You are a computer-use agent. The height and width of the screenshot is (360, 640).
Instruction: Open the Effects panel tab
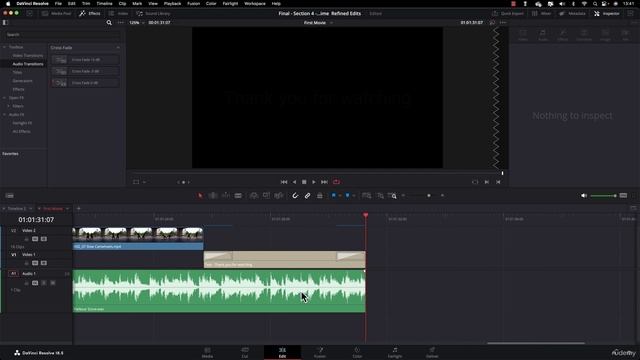coord(90,13)
